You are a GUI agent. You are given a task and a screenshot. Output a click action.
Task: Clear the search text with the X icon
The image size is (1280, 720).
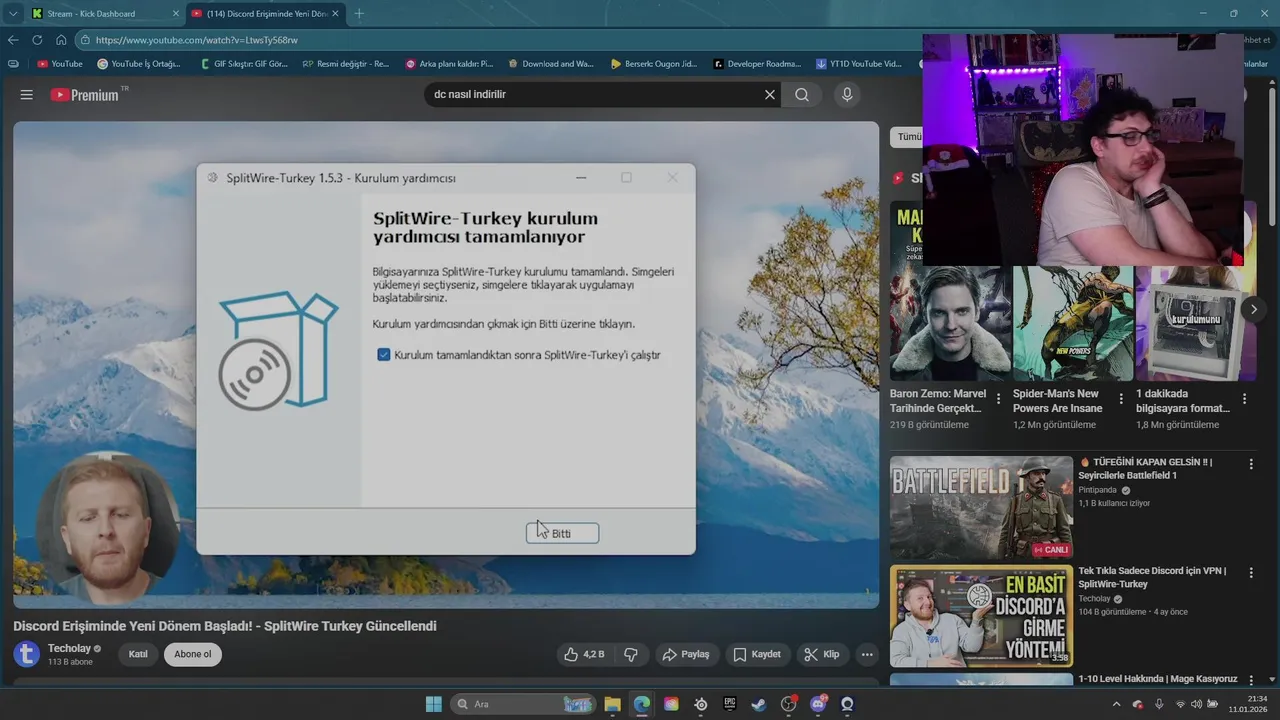pyautogui.click(x=770, y=95)
